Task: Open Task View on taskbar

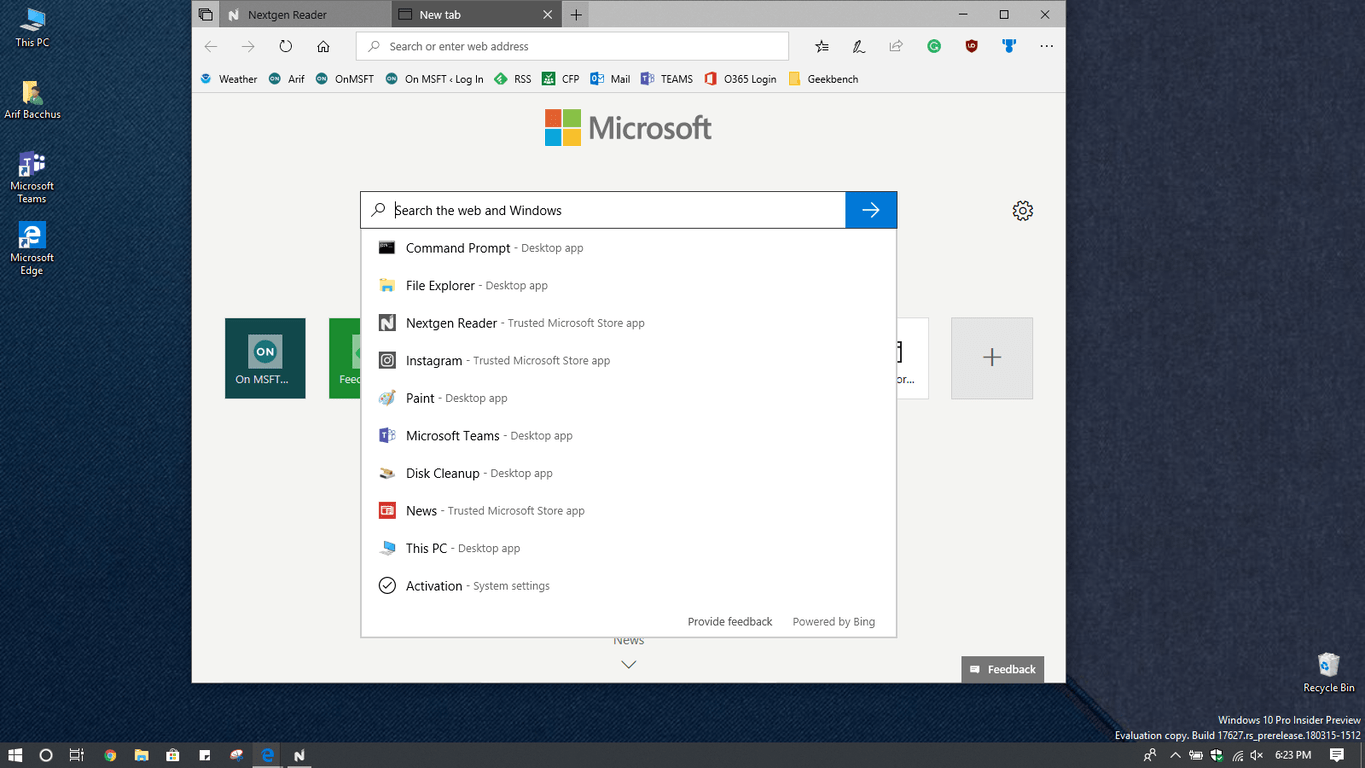Action: 76,755
